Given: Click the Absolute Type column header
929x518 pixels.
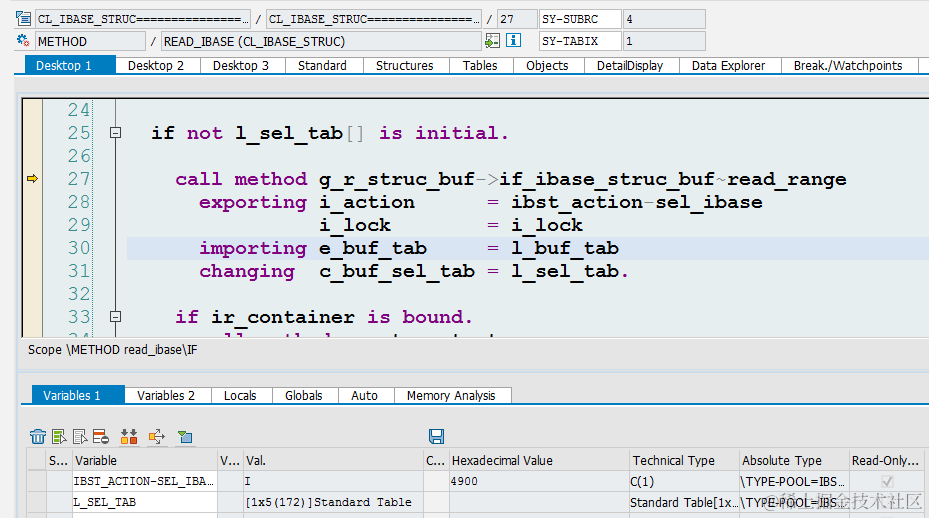Looking at the screenshot, I should [793, 461].
